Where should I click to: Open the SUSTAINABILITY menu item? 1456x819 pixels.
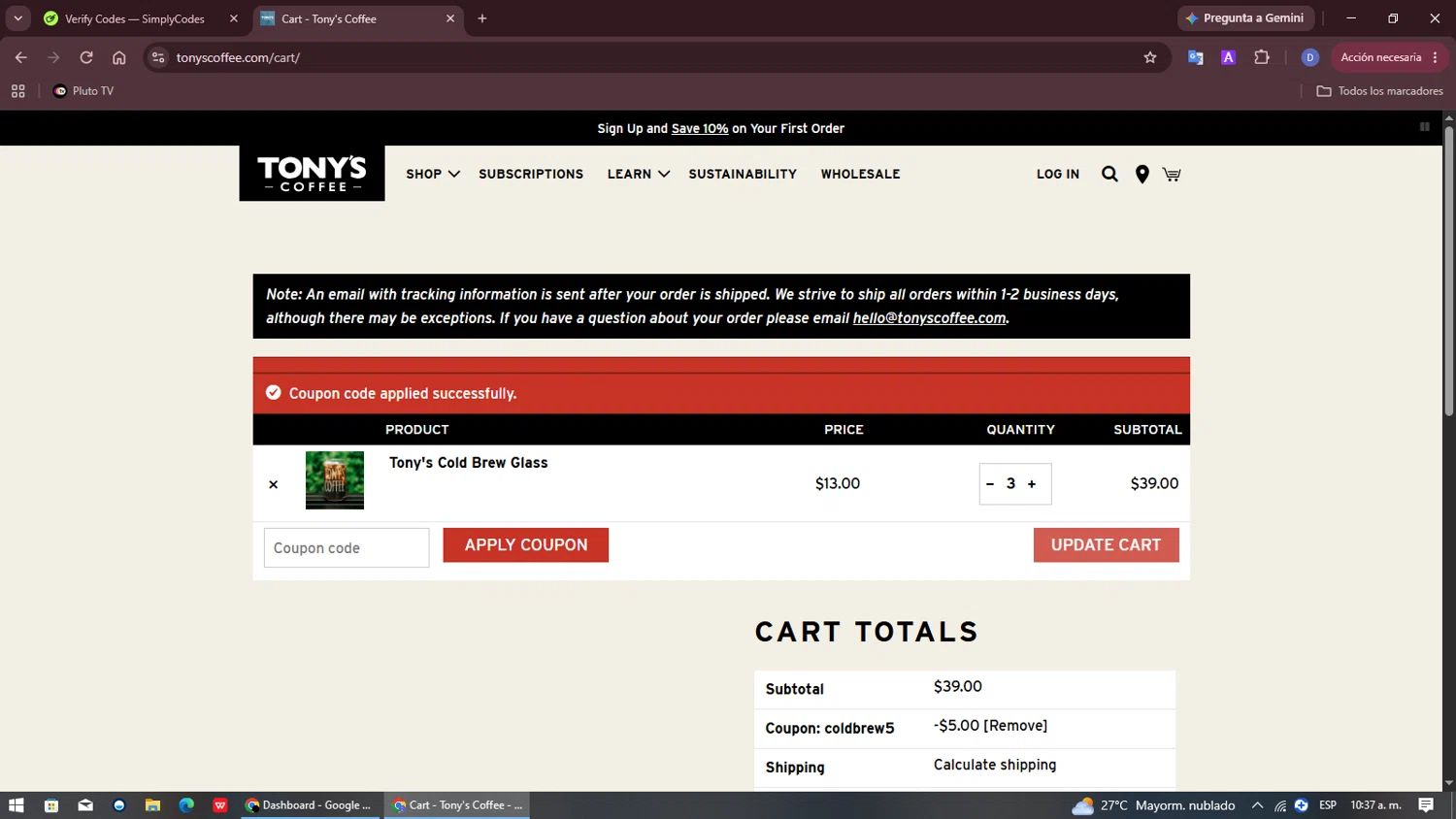[x=743, y=174]
